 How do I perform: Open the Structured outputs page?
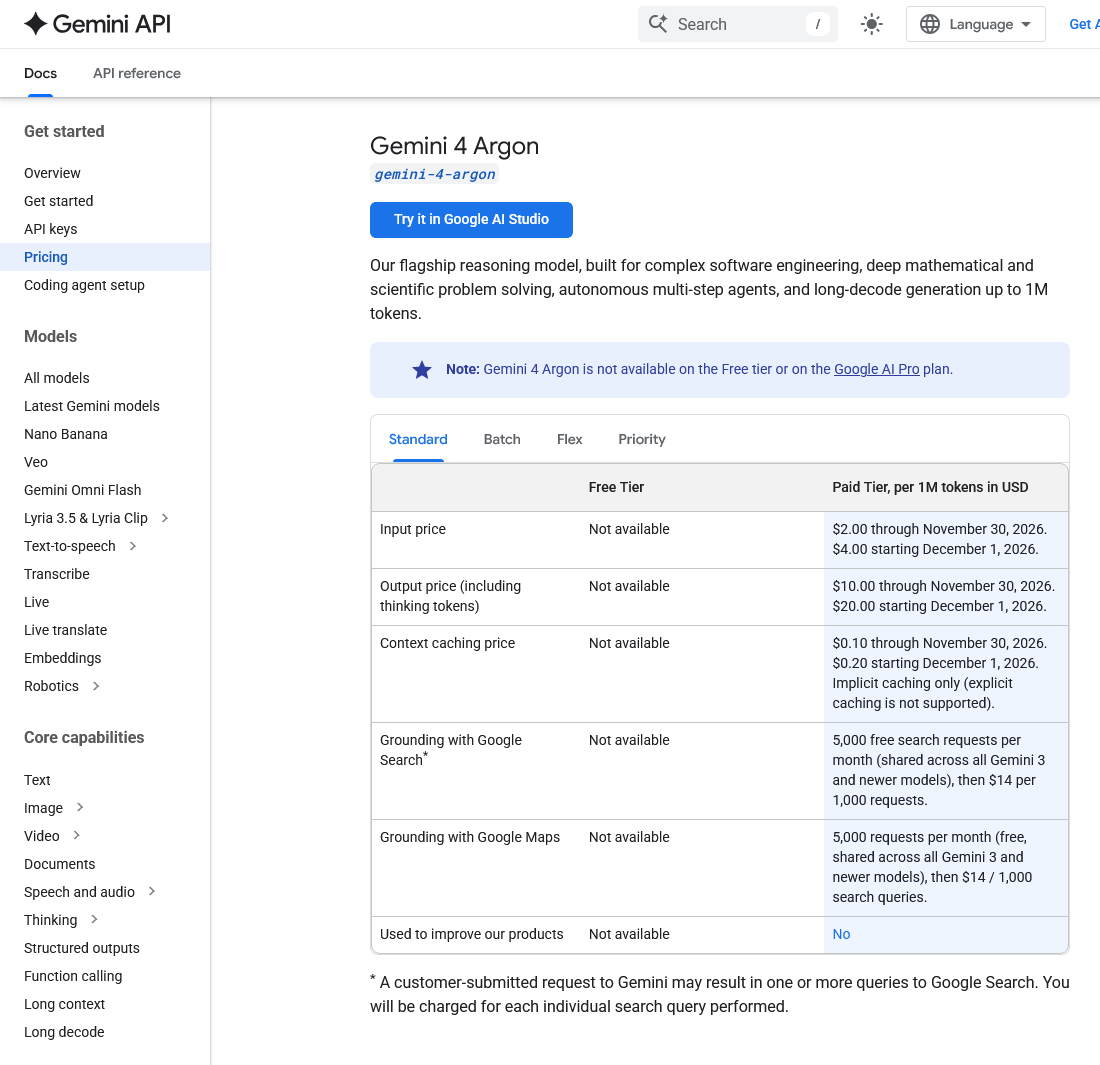pos(82,948)
